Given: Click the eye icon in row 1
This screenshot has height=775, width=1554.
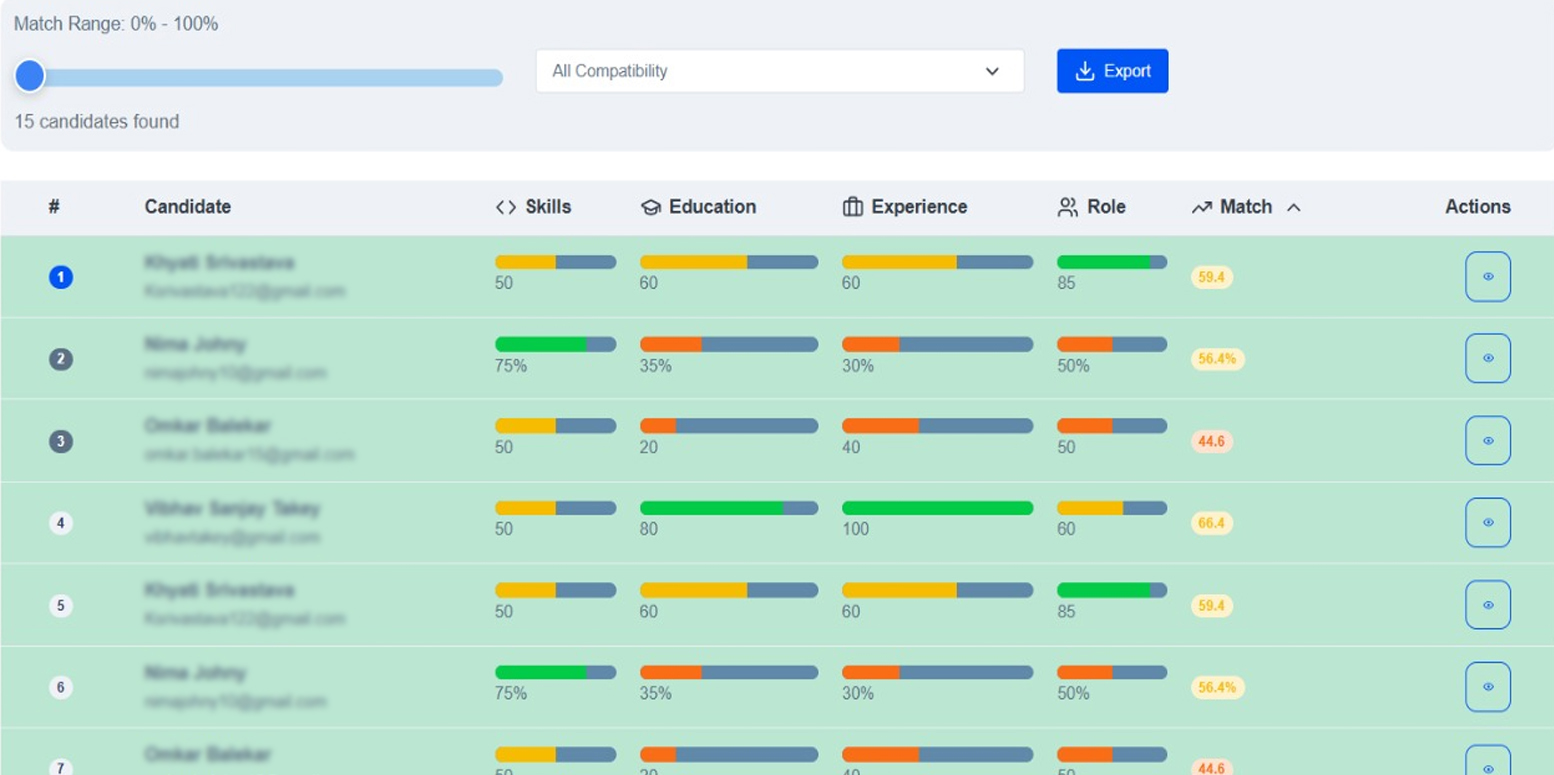Looking at the screenshot, I should (x=1487, y=277).
